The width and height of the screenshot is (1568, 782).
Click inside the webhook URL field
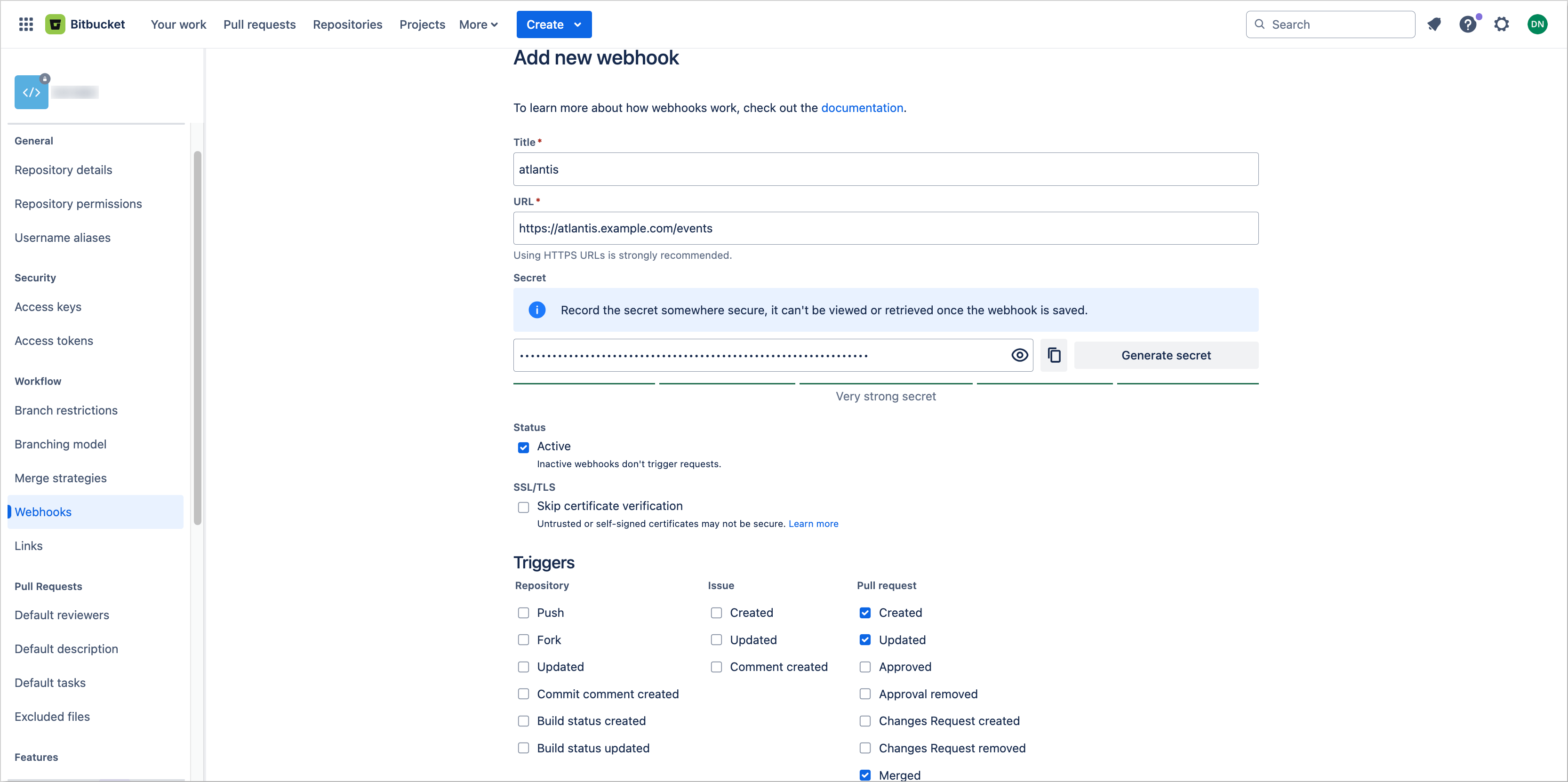(x=885, y=228)
